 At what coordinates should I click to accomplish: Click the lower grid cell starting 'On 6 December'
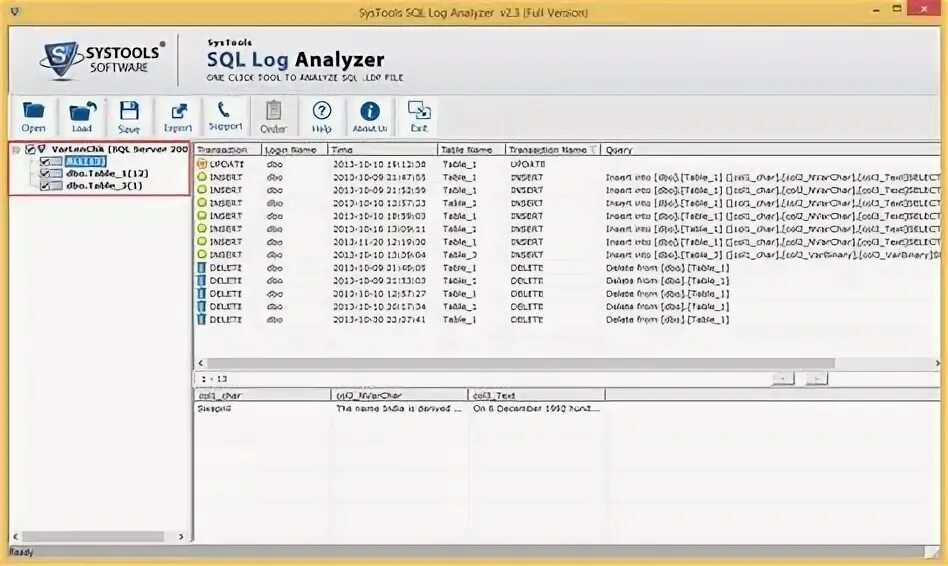(536, 409)
